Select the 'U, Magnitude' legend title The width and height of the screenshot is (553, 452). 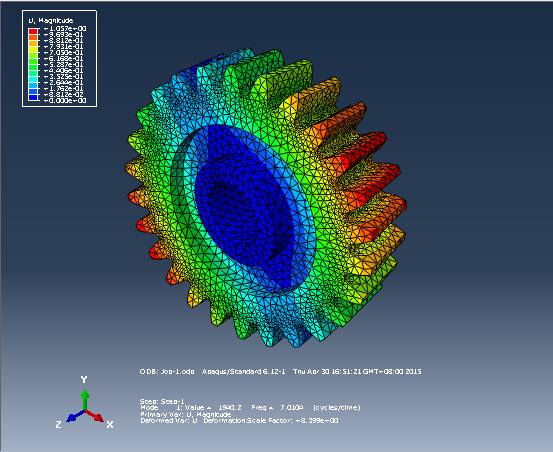point(51,20)
